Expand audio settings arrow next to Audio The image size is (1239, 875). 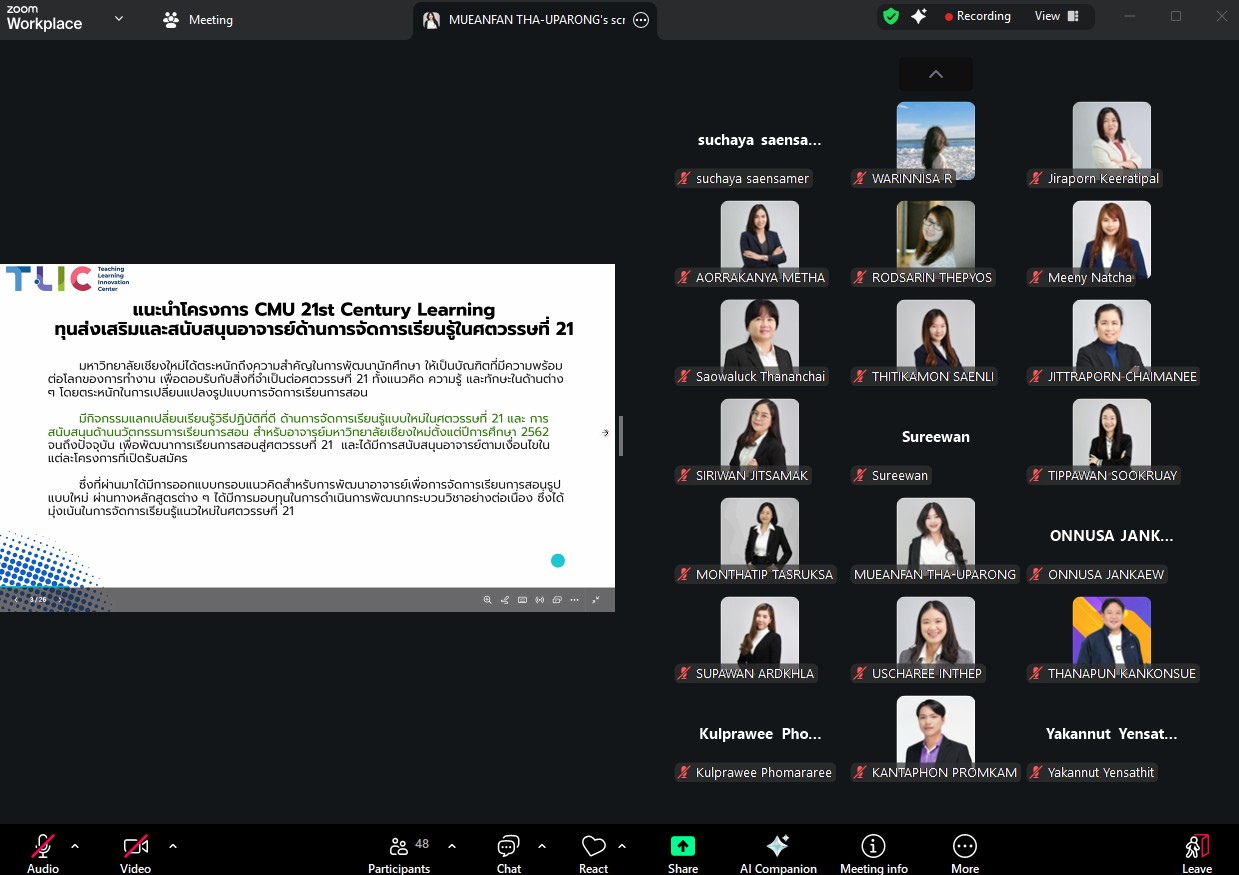[75, 846]
